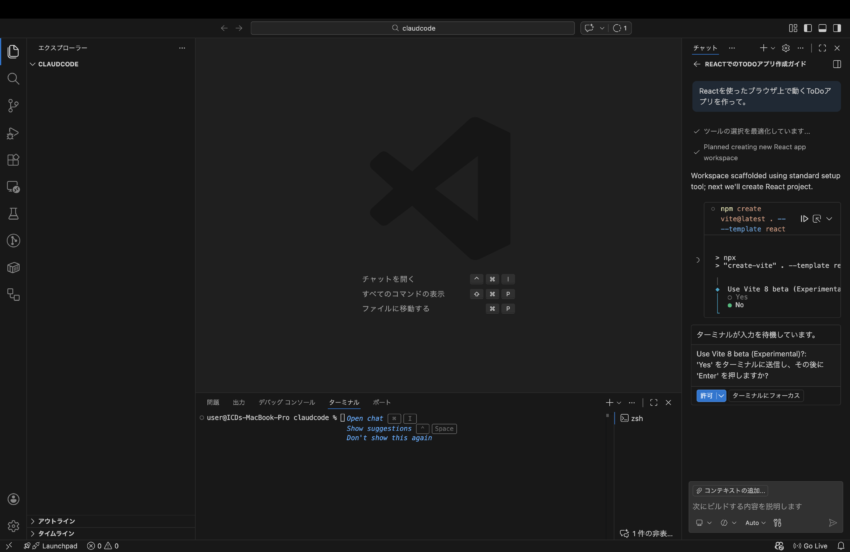Open the chat settings gear icon
The image size is (850, 552).
coord(786,48)
